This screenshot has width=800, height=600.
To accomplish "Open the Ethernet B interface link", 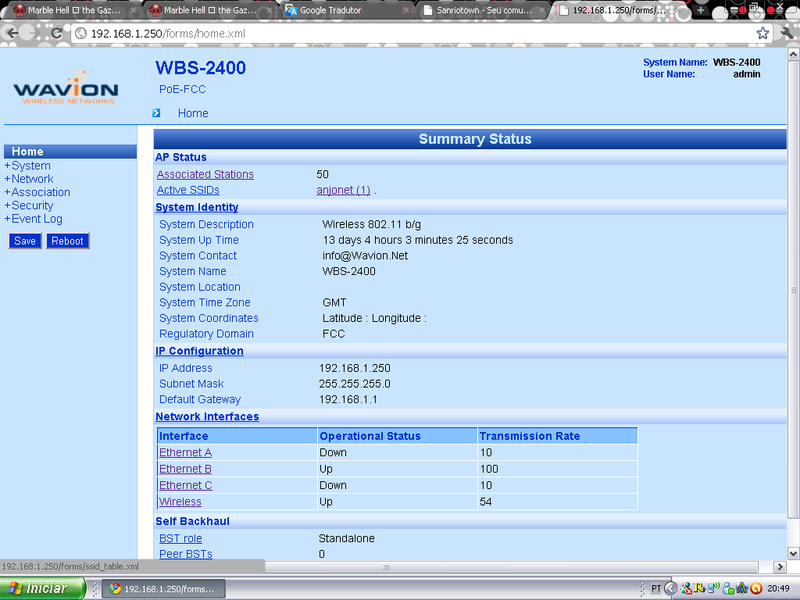I will tap(185, 469).
